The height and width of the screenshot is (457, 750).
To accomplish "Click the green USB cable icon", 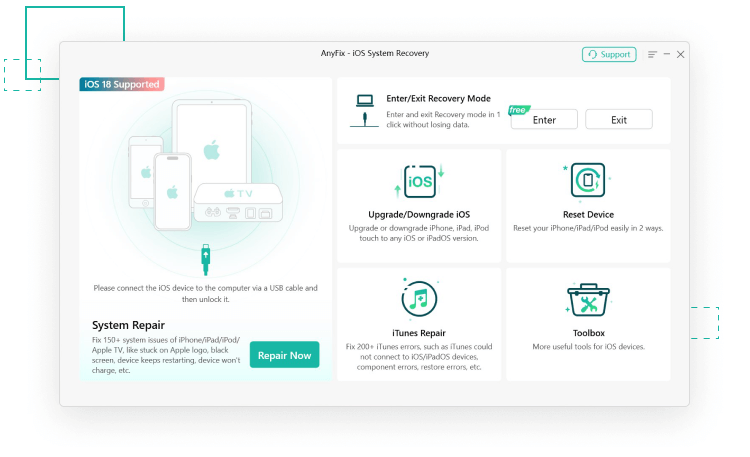I will coord(206,259).
